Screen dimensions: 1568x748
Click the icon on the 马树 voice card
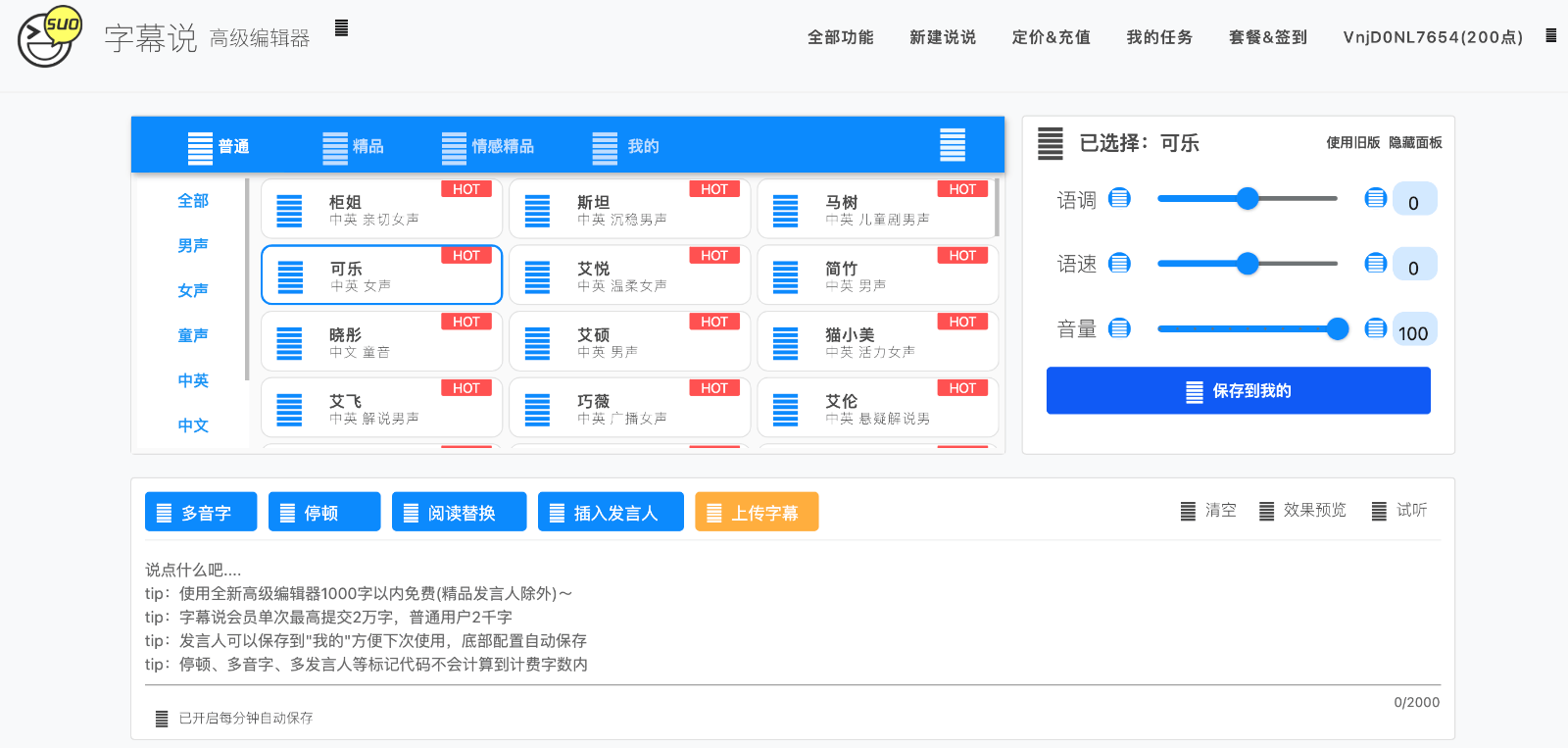pyautogui.click(x=785, y=211)
